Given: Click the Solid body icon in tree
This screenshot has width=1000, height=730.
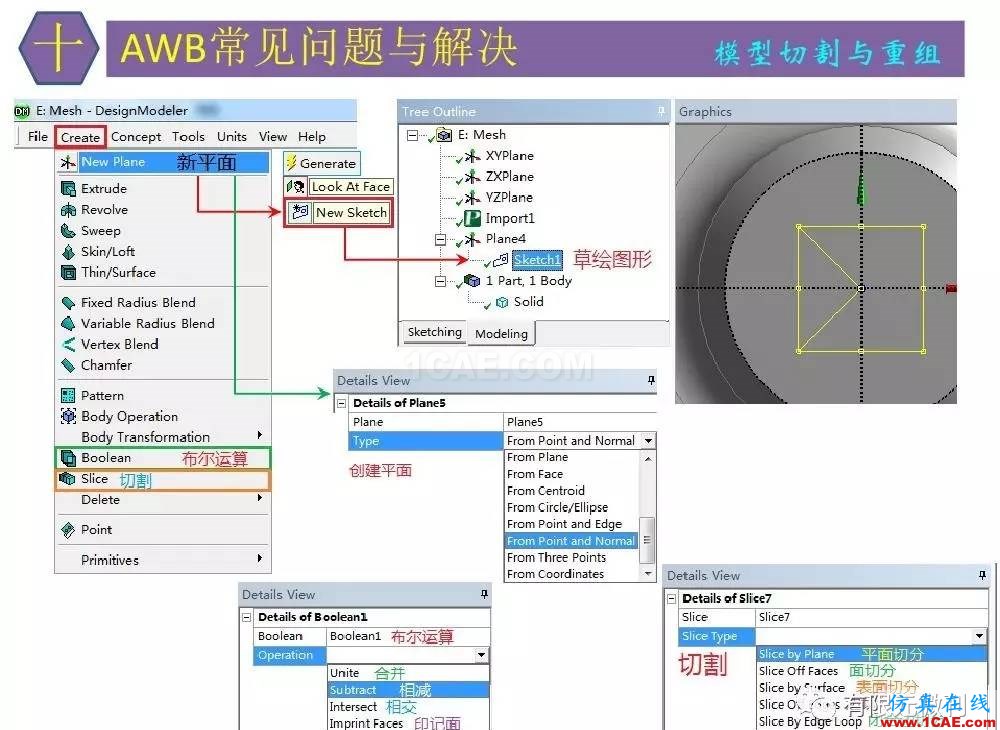Looking at the screenshot, I should 502,302.
